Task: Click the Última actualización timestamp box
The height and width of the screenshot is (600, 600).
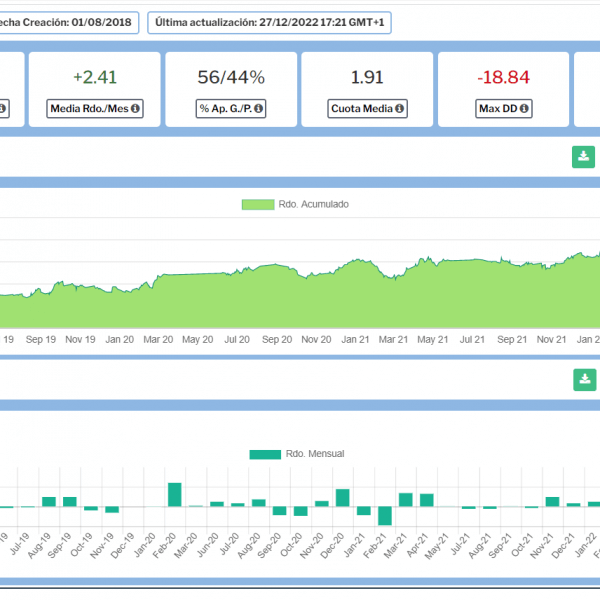Action: pos(269,23)
